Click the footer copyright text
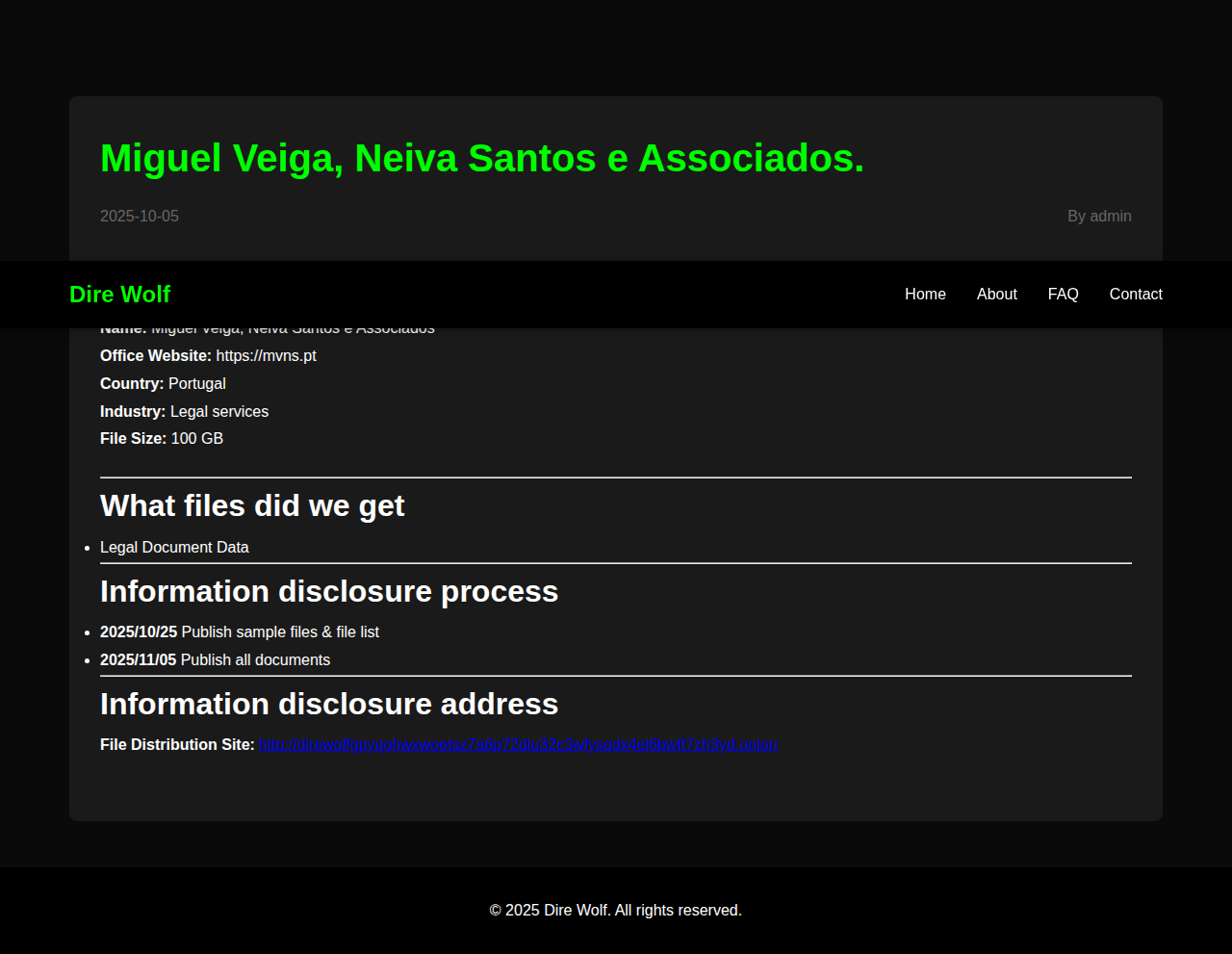Viewport: 1232px width, 954px height. click(x=616, y=911)
